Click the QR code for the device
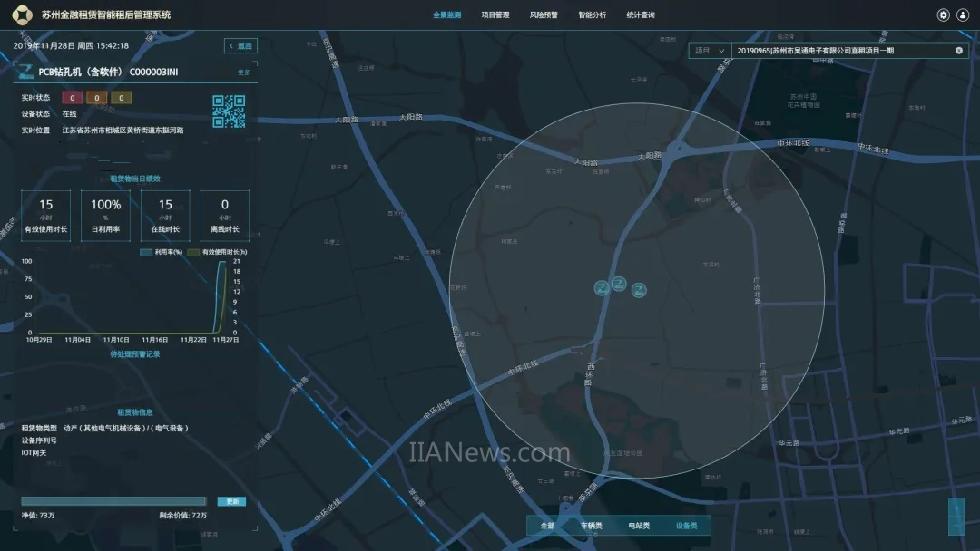980x551 pixels. point(228,111)
